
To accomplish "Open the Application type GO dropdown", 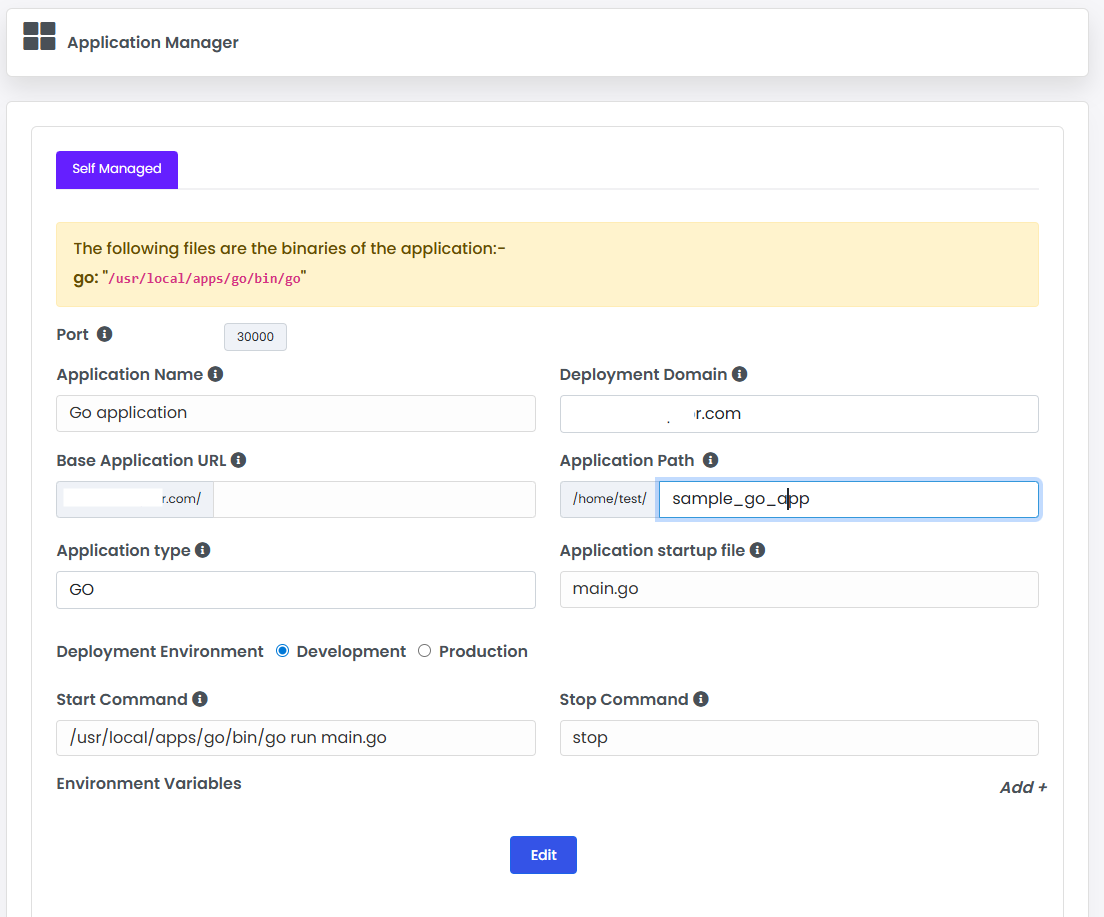I will (x=295, y=590).
